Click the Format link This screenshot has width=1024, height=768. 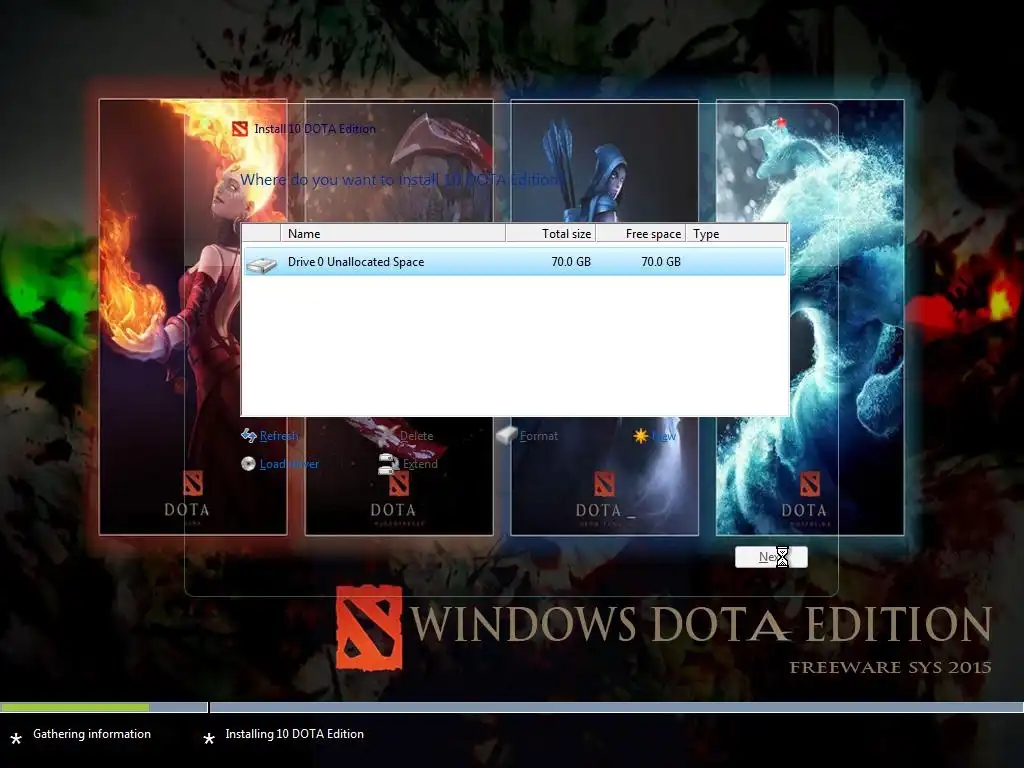coord(539,436)
